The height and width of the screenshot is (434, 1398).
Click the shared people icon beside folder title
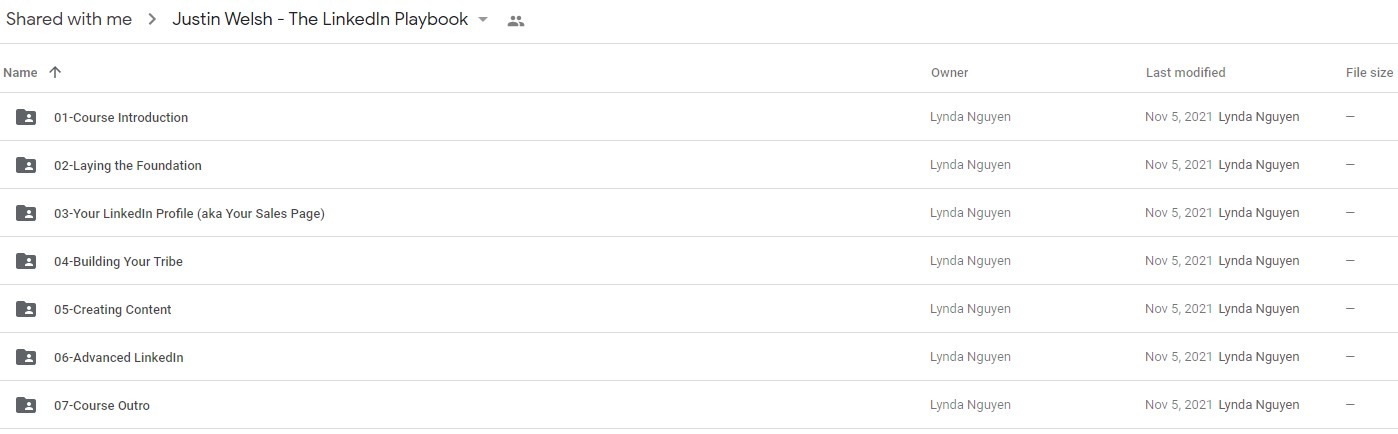pos(516,20)
